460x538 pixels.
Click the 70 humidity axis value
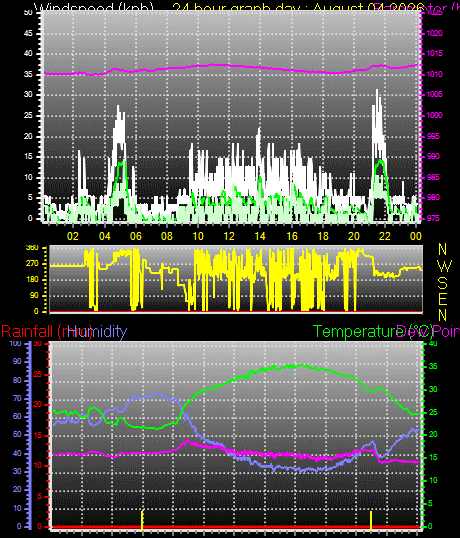(x=17, y=398)
